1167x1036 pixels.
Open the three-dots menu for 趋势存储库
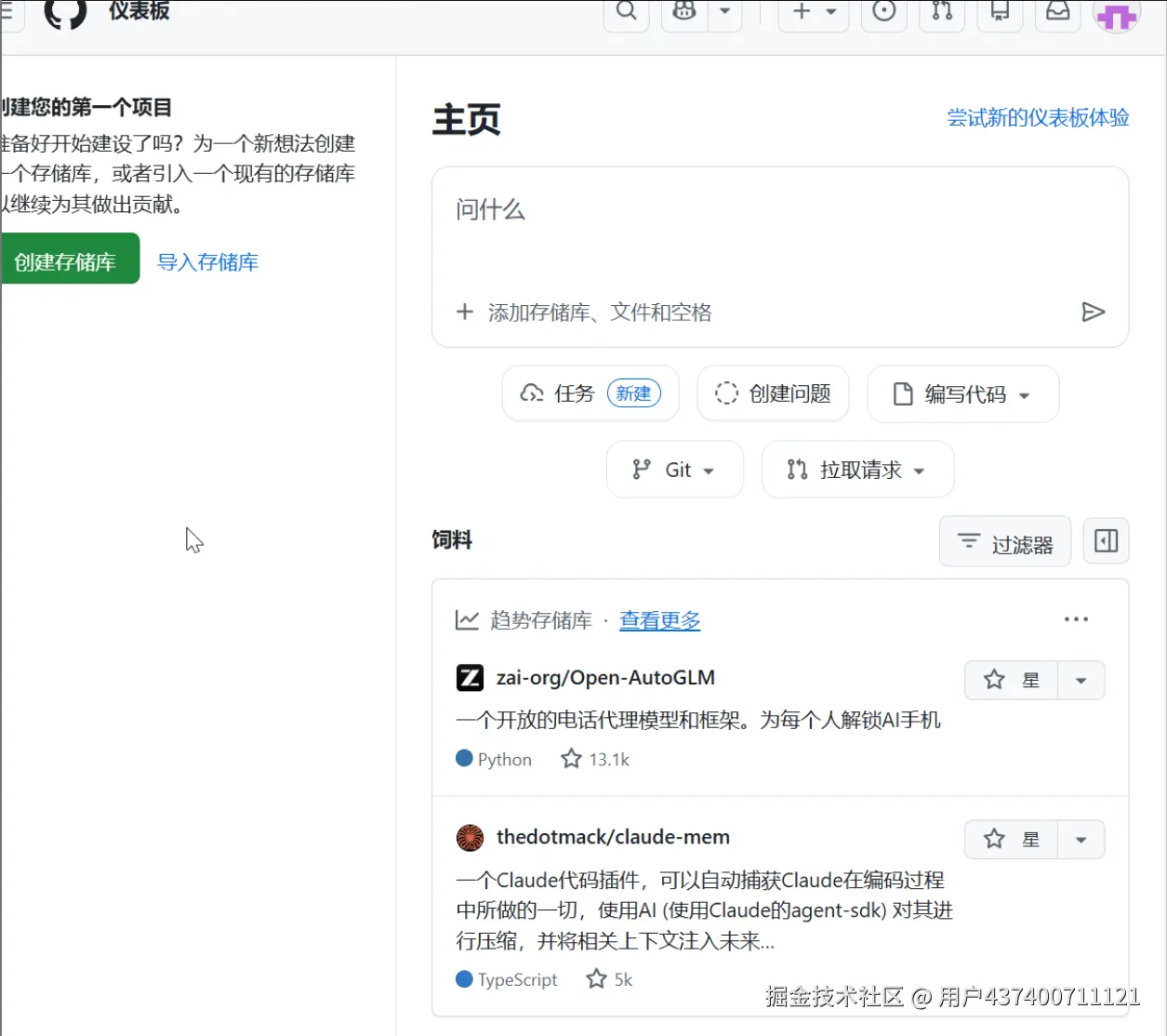click(1076, 619)
